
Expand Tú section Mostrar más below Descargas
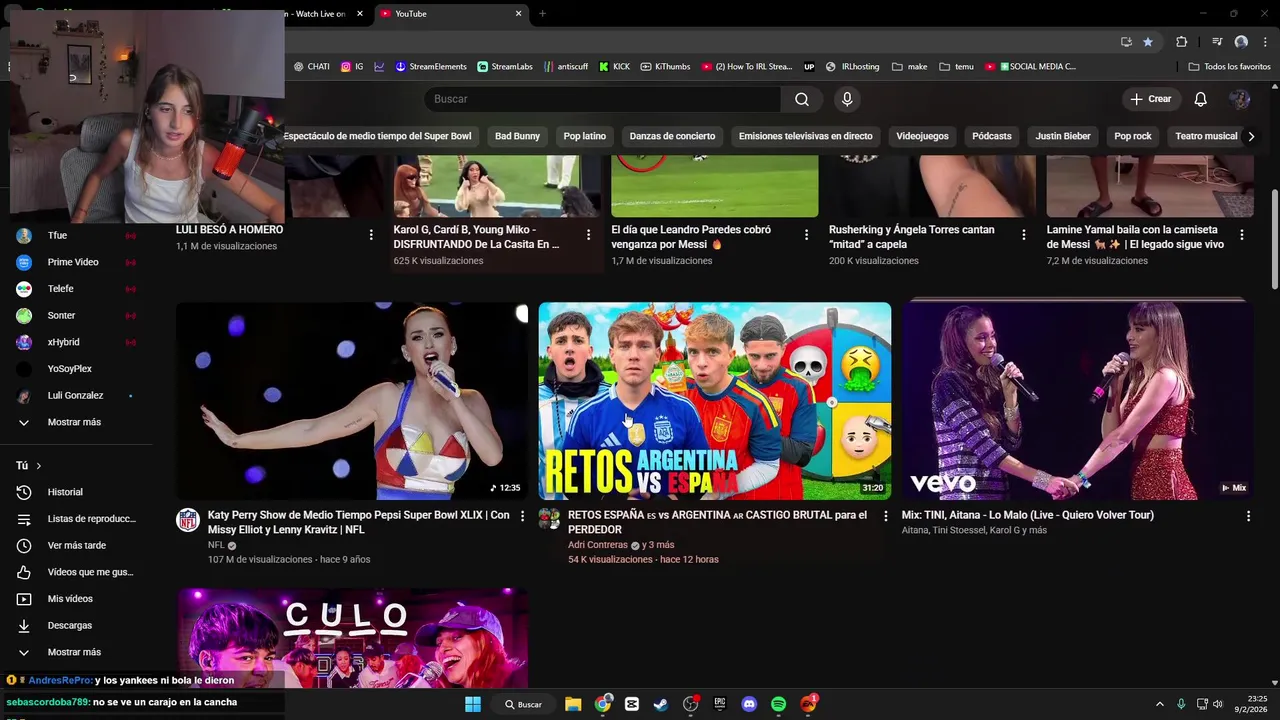point(76,652)
